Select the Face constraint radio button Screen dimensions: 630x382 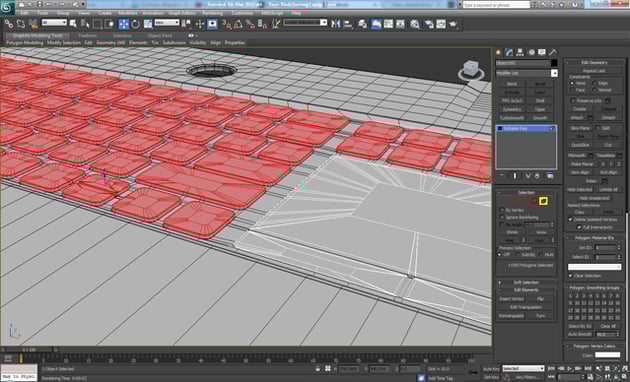pyautogui.click(x=572, y=90)
